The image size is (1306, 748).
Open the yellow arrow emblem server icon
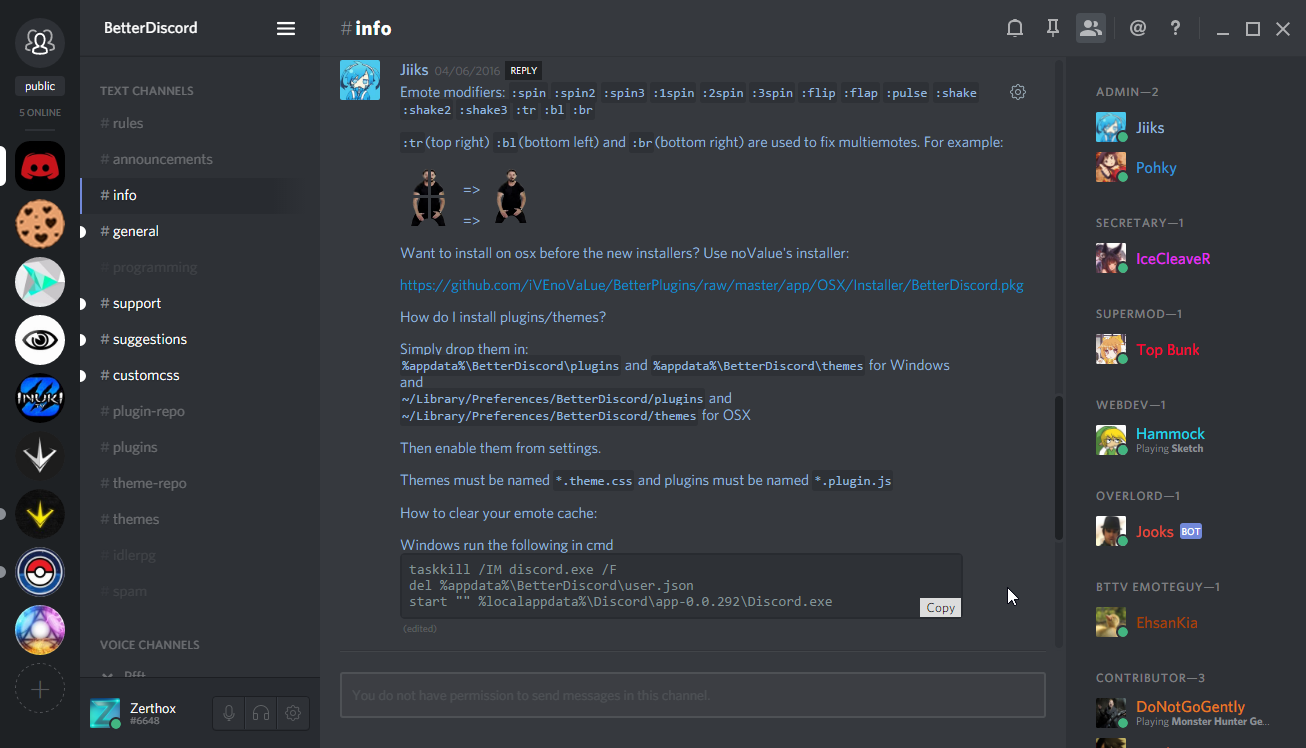point(40,514)
